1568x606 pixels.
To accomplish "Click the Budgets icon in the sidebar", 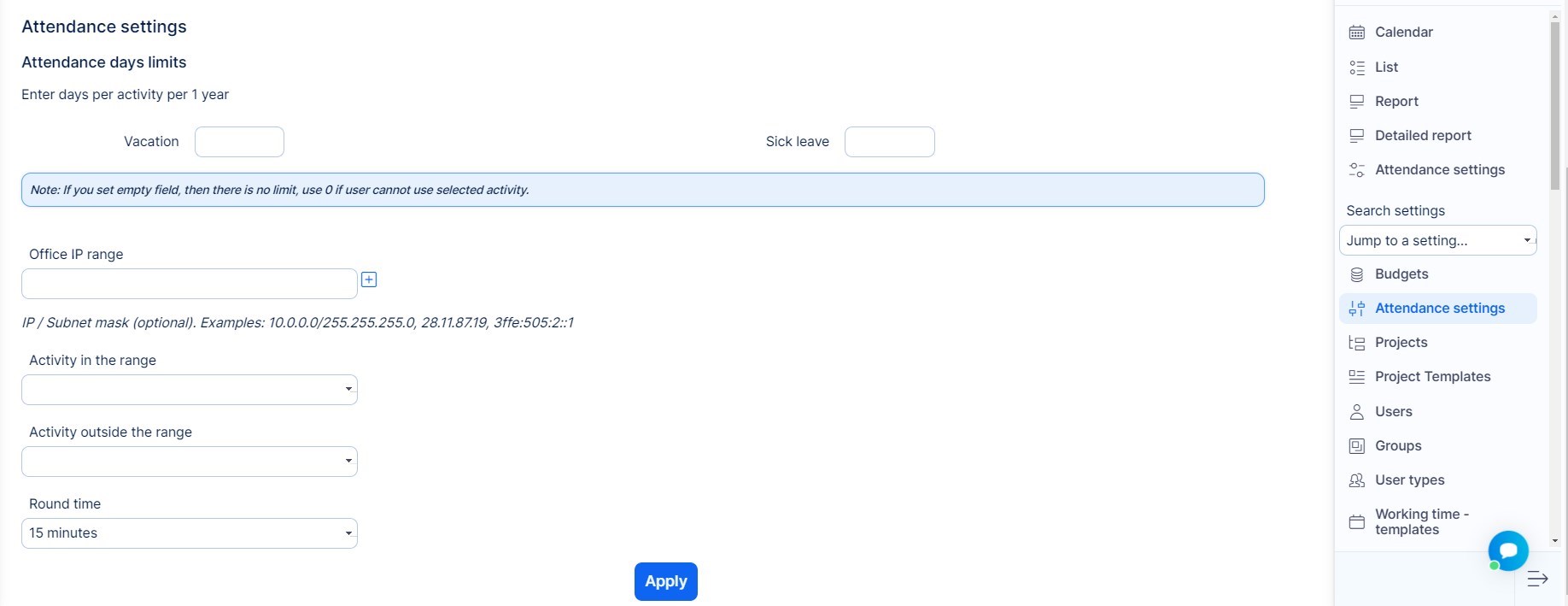I will (1356, 274).
